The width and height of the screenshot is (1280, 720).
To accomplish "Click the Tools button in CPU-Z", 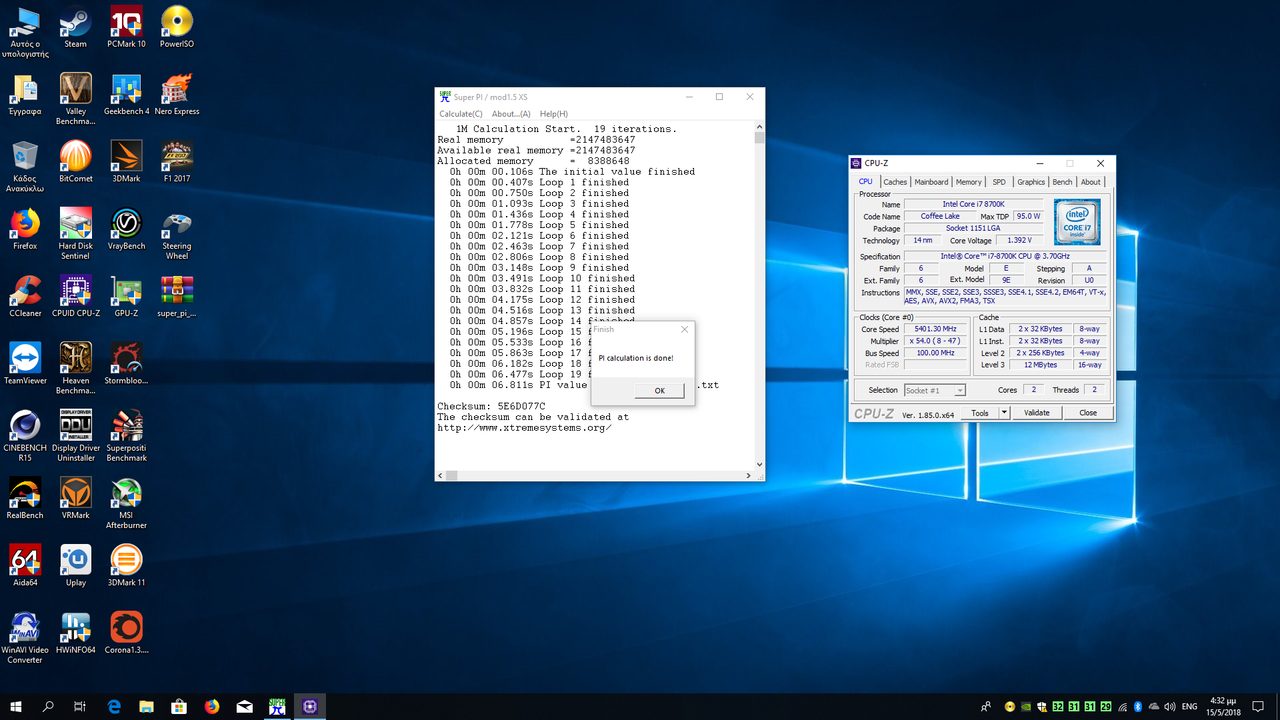I will [x=980, y=413].
